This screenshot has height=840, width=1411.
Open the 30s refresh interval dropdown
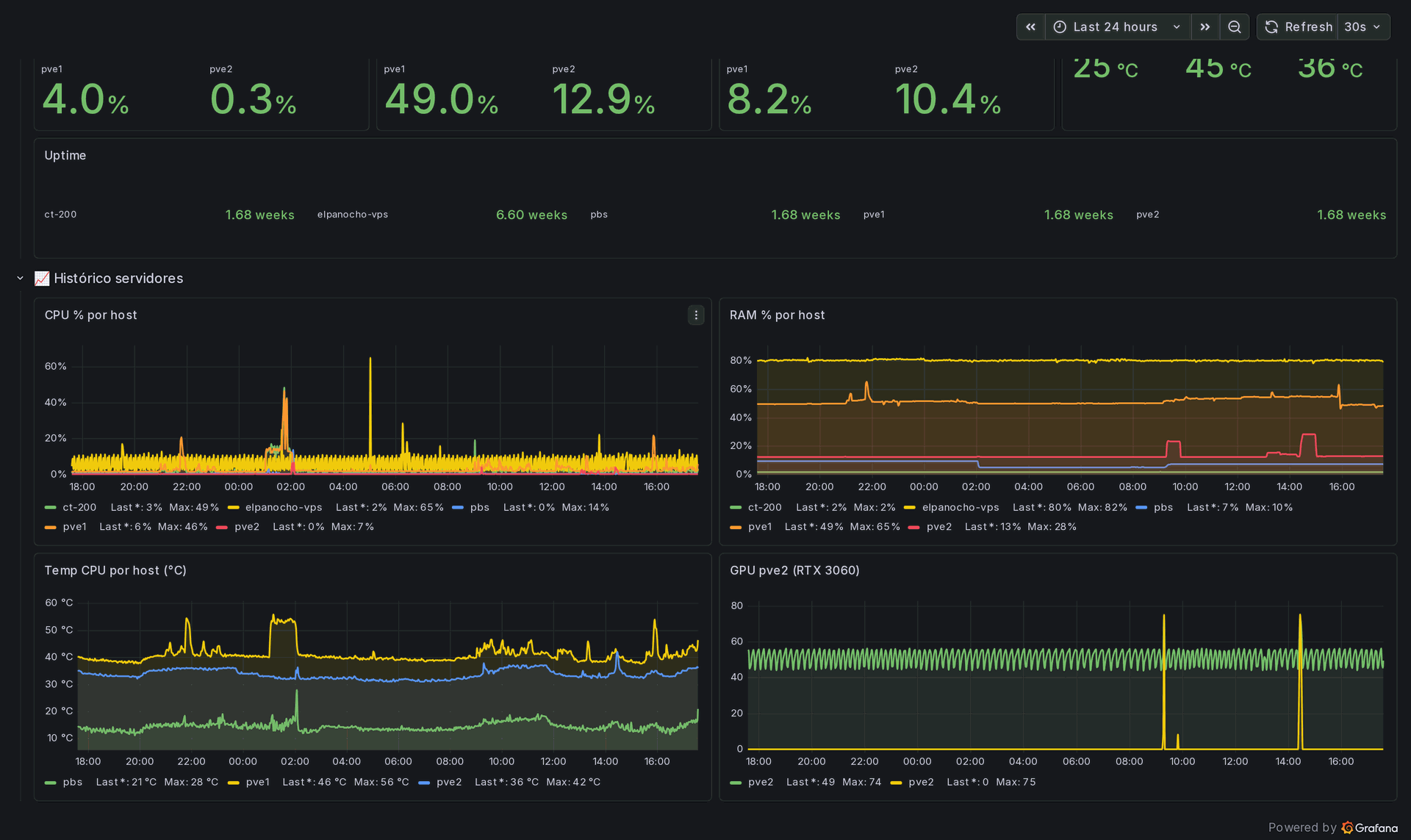[1363, 27]
